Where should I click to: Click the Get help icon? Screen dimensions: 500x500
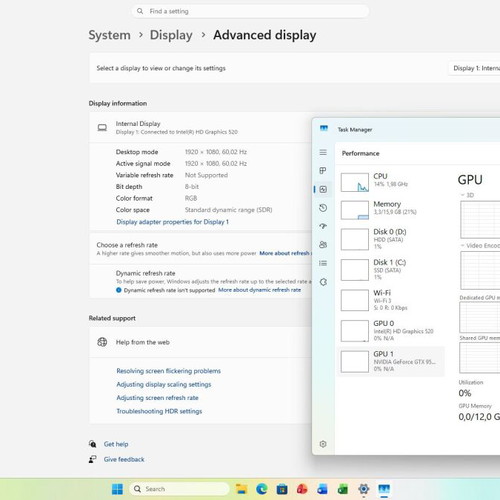(92, 444)
